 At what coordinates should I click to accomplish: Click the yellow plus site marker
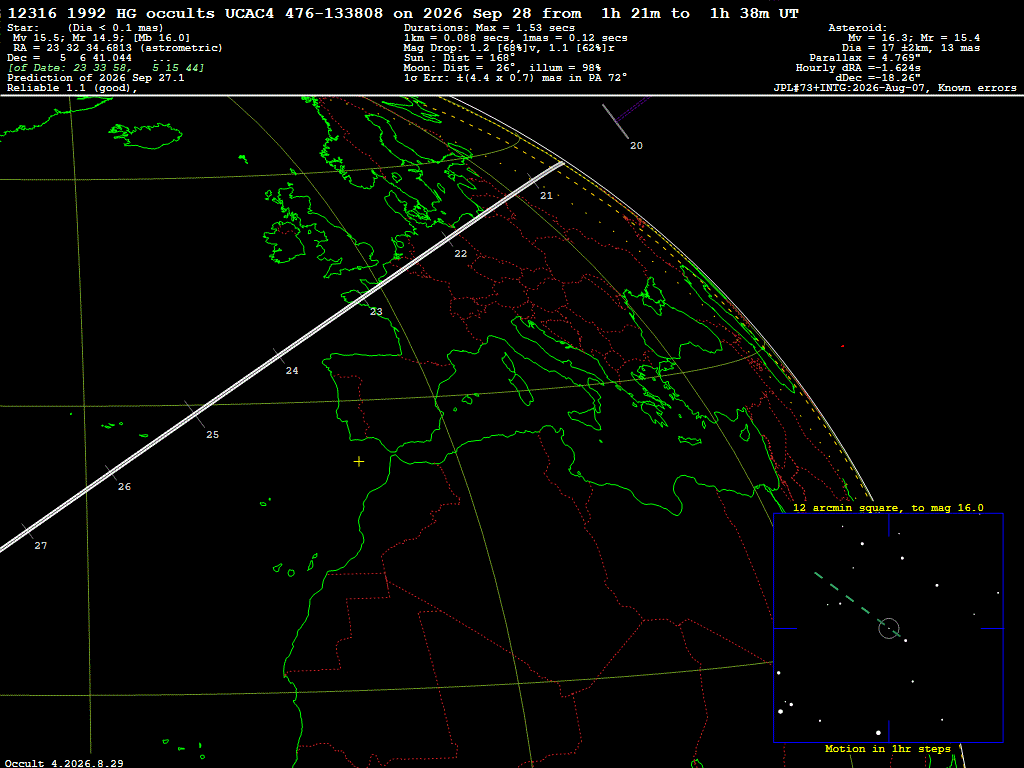point(359,462)
